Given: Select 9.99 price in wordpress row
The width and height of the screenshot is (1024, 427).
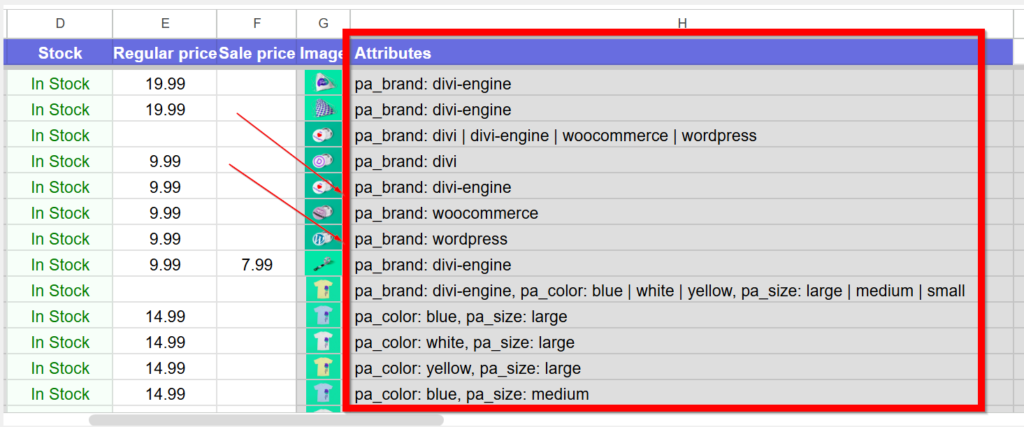Looking at the screenshot, I should (165, 239).
